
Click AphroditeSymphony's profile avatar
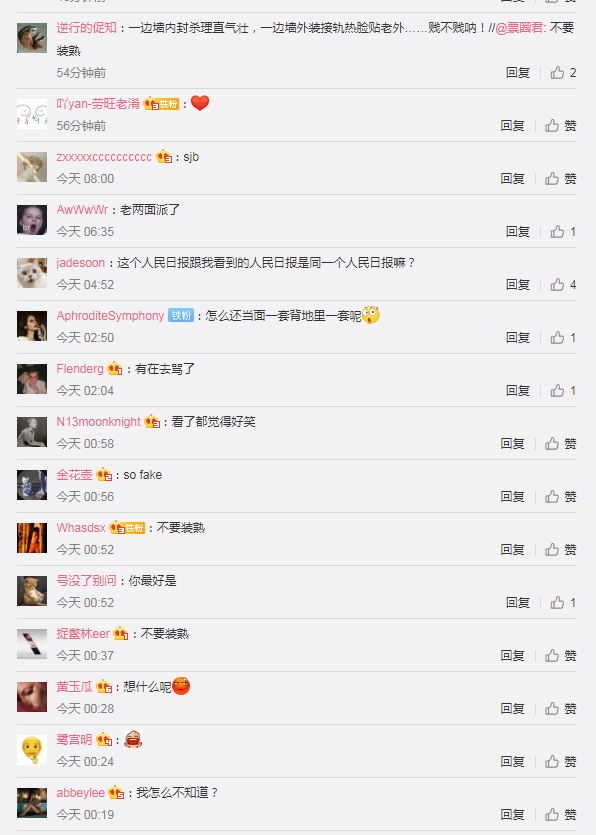(x=32, y=326)
